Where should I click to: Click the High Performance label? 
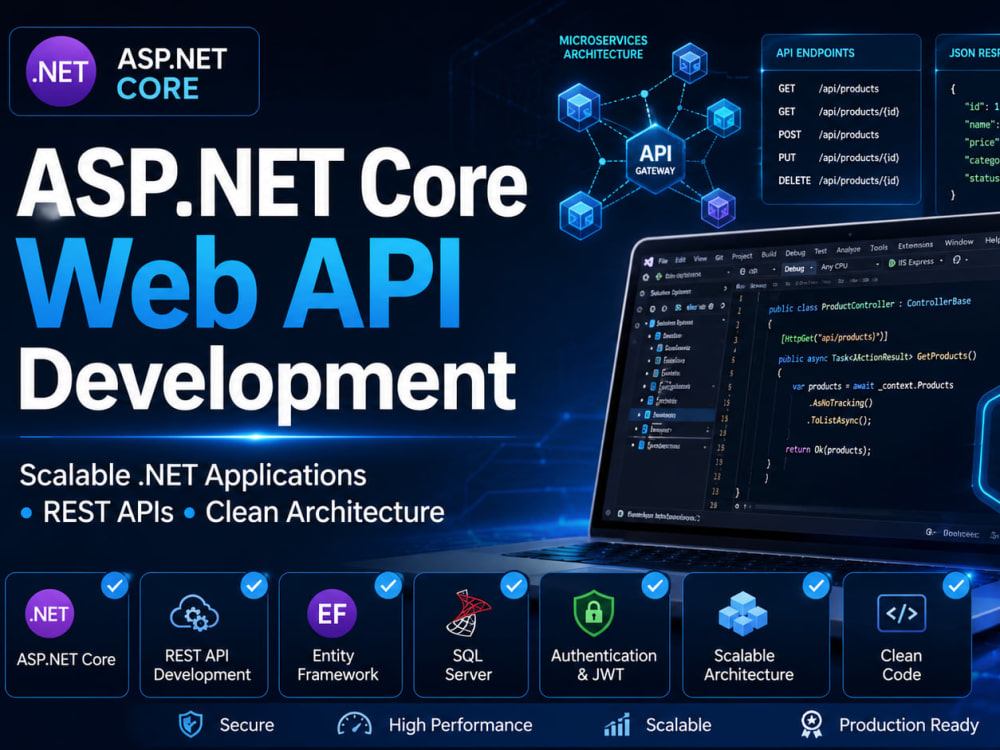coord(460,725)
